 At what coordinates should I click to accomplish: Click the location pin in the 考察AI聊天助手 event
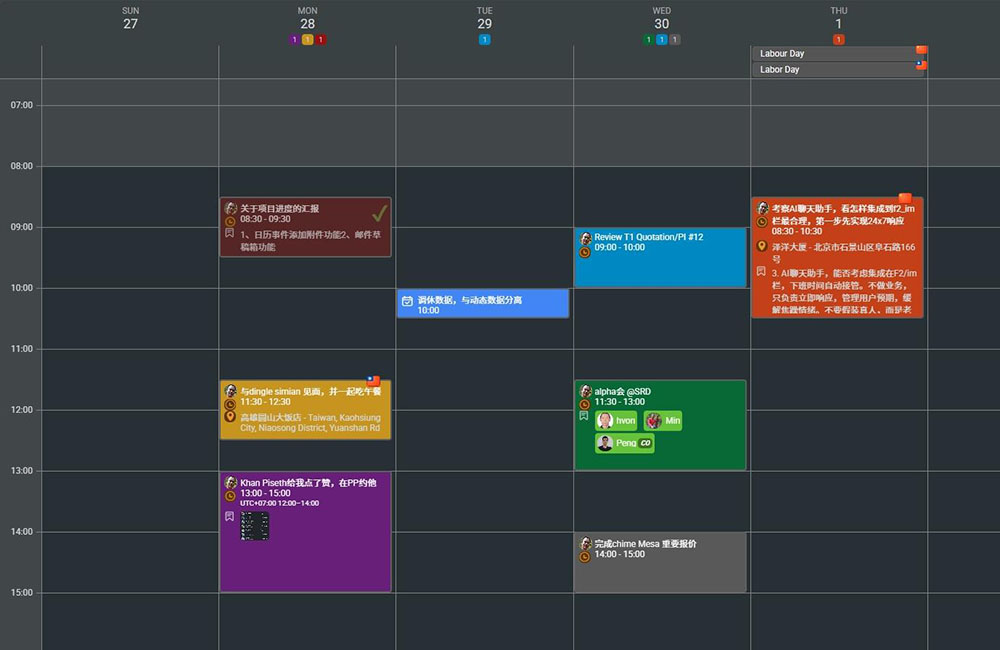(x=760, y=246)
